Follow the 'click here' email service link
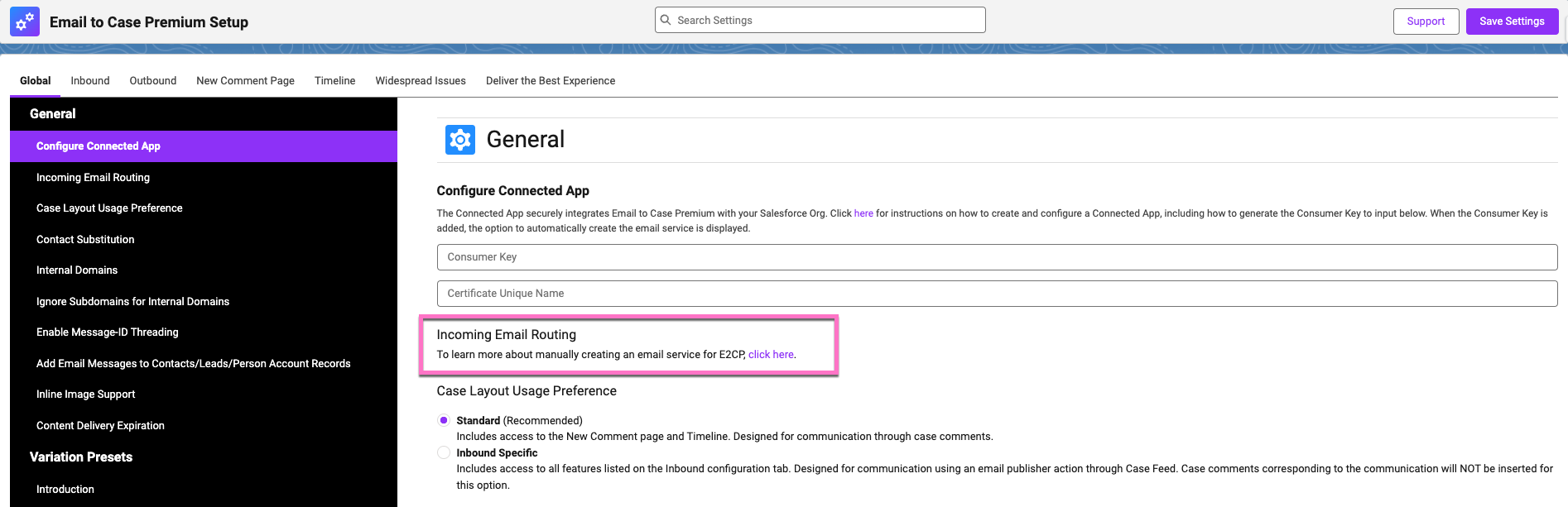 pos(771,355)
